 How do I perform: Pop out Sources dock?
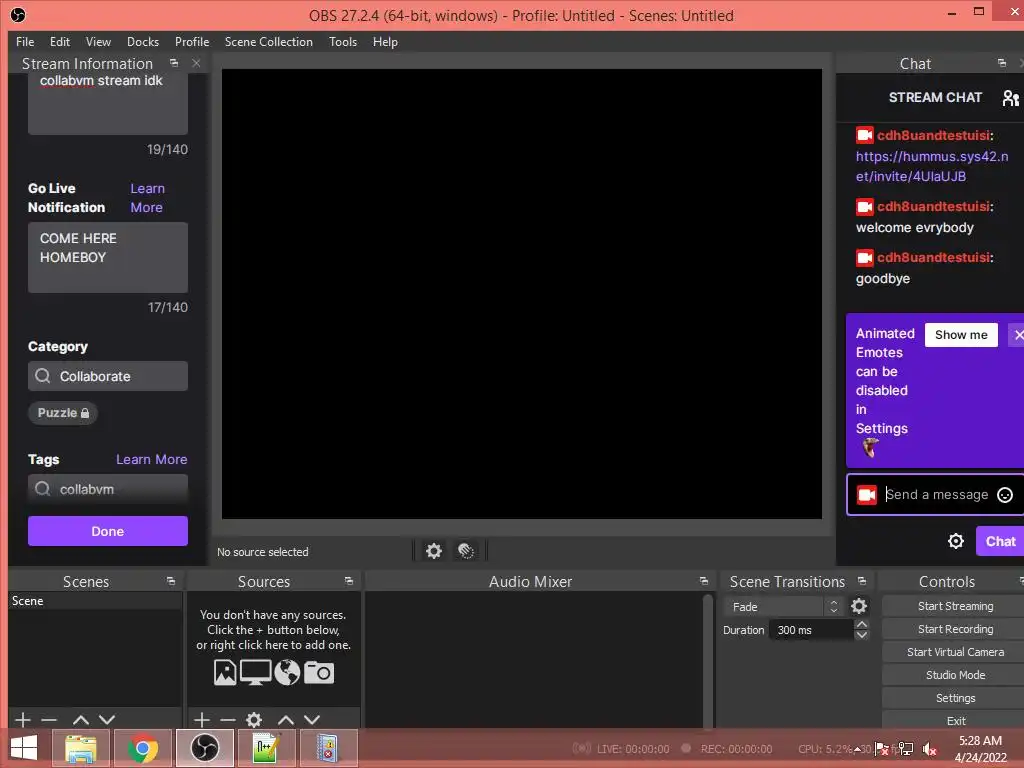(x=349, y=581)
